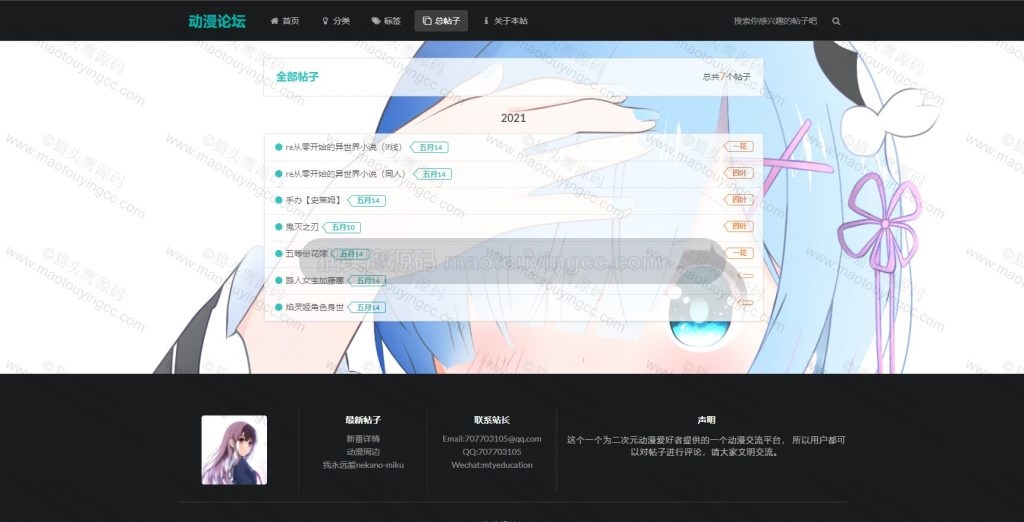Click the 四叶 label on the 手办【史莱姆】 row
Viewport: 1024px width, 522px height.
pyautogui.click(x=739, y=199)
